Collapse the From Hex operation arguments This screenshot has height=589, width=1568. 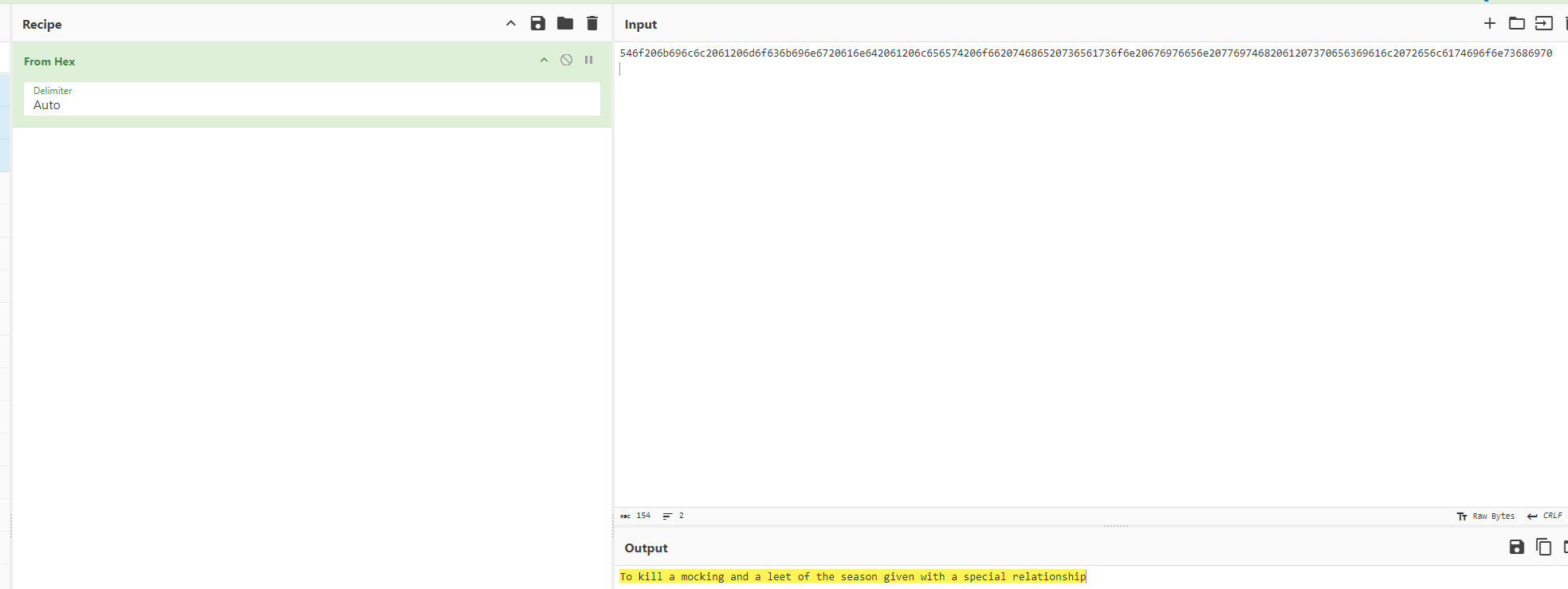pos(544,61)
